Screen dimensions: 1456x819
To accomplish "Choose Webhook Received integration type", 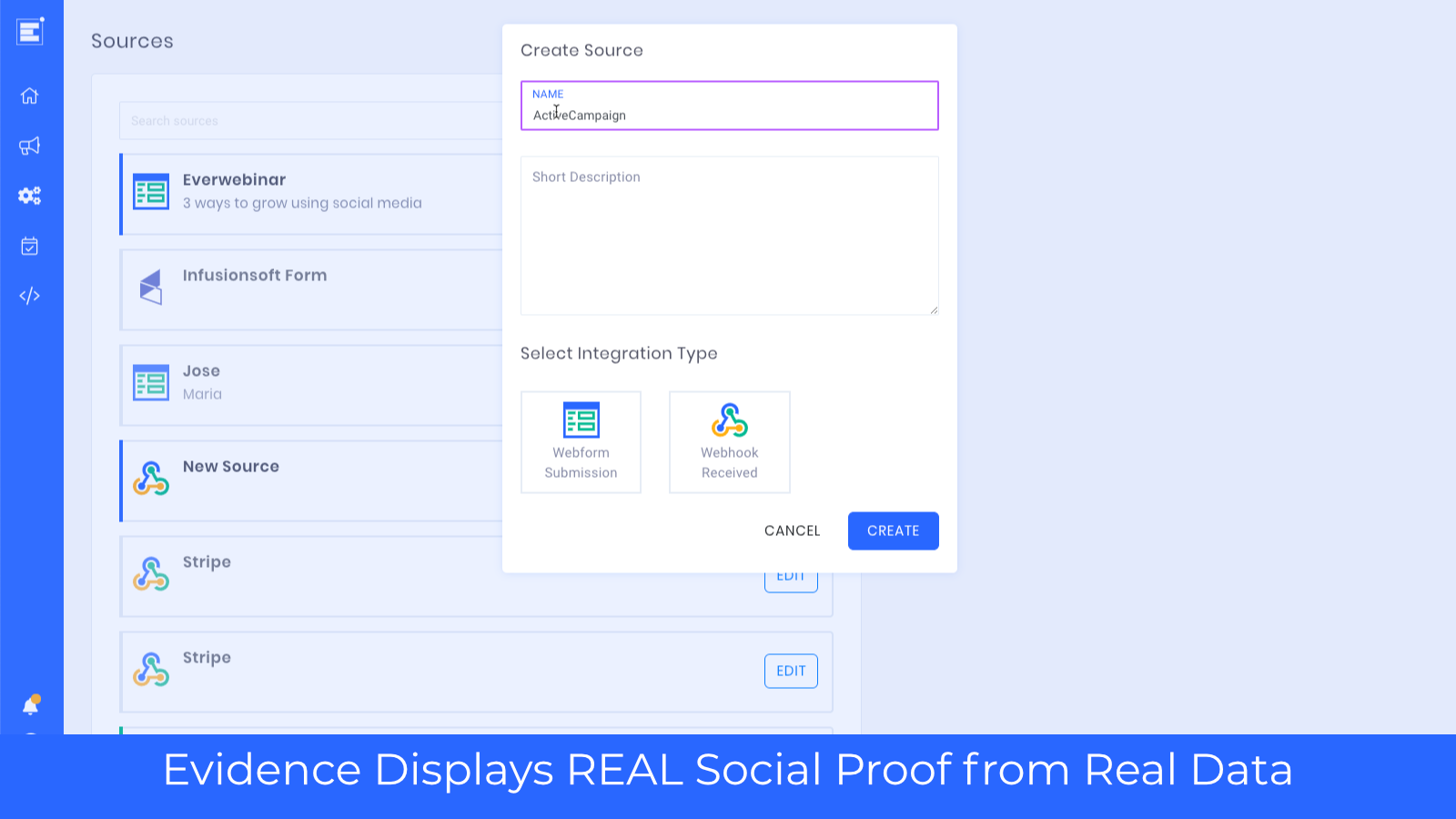I will pos(730,442).
